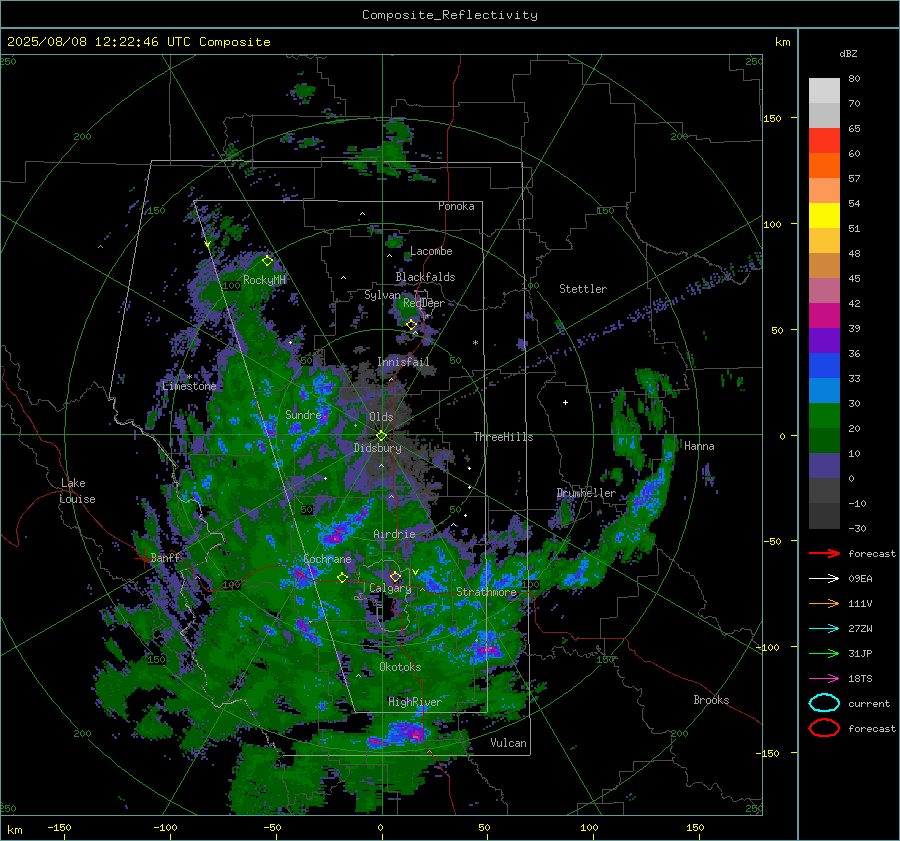Click the 51 dBZ yellow color swatch
The width and height of the screenshot is (900, 841).
(x=824, y=216)
